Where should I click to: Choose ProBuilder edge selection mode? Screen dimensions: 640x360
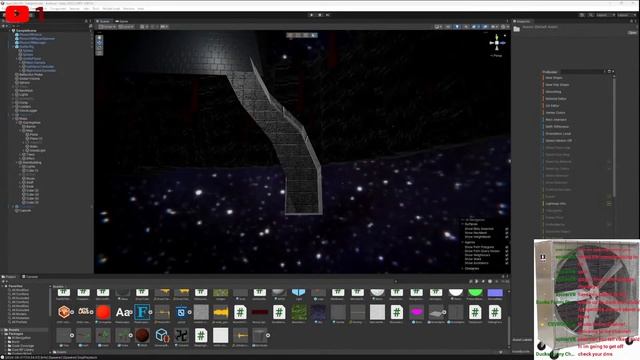(x=306, y=35)
